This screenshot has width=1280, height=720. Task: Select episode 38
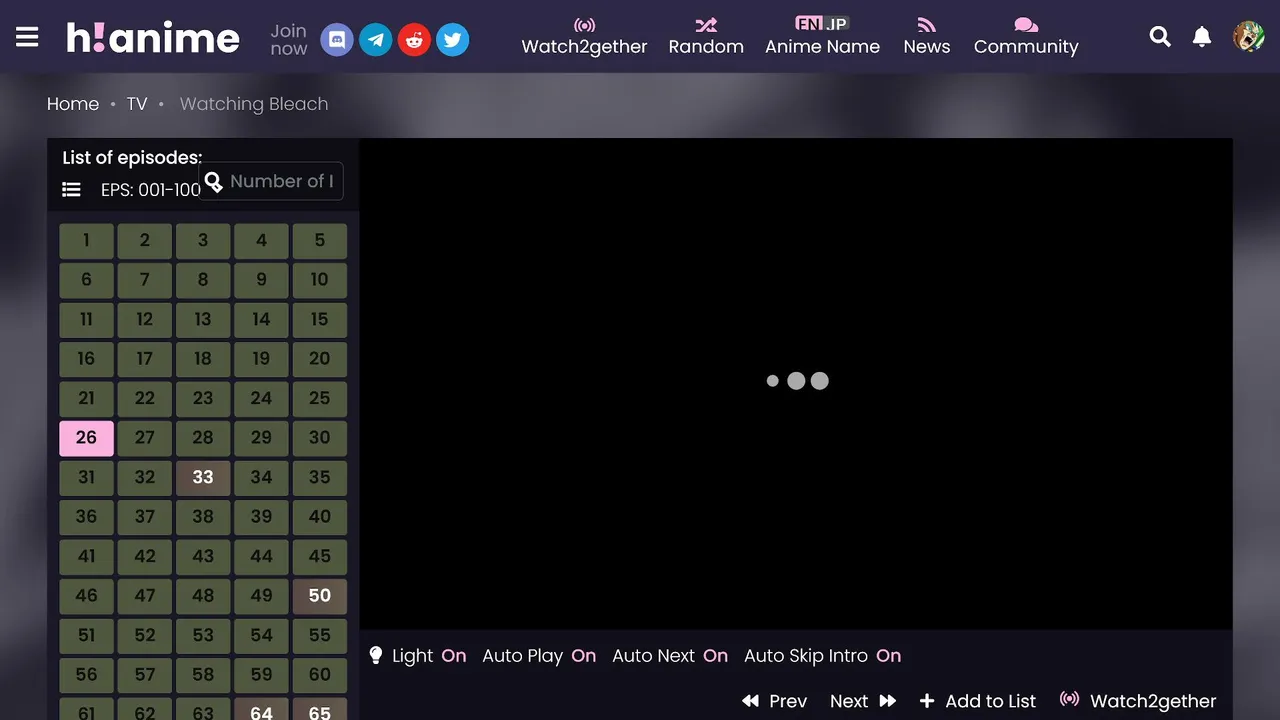pos(203,517)
